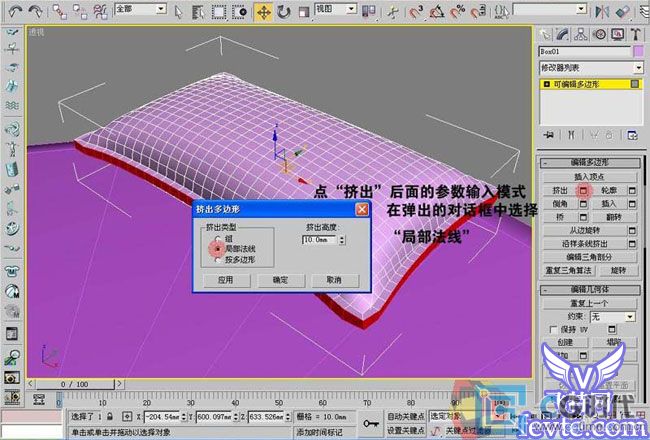Enable the 保持 UV checkbox
Image resolution: width=650 pixels, height=440 pixels.
click(x=553, y=330)
